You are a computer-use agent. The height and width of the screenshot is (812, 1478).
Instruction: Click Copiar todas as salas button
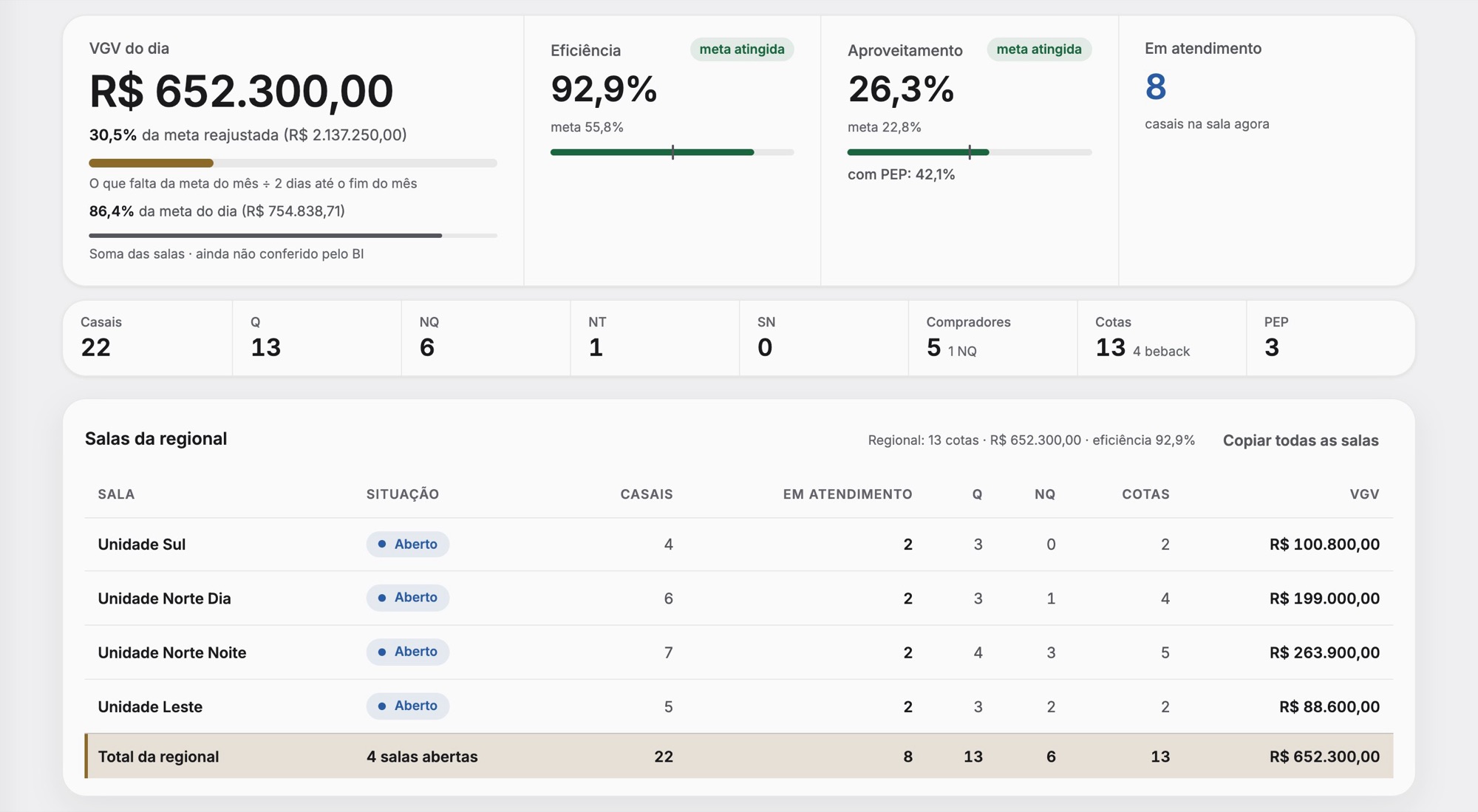click(1301, 440)
